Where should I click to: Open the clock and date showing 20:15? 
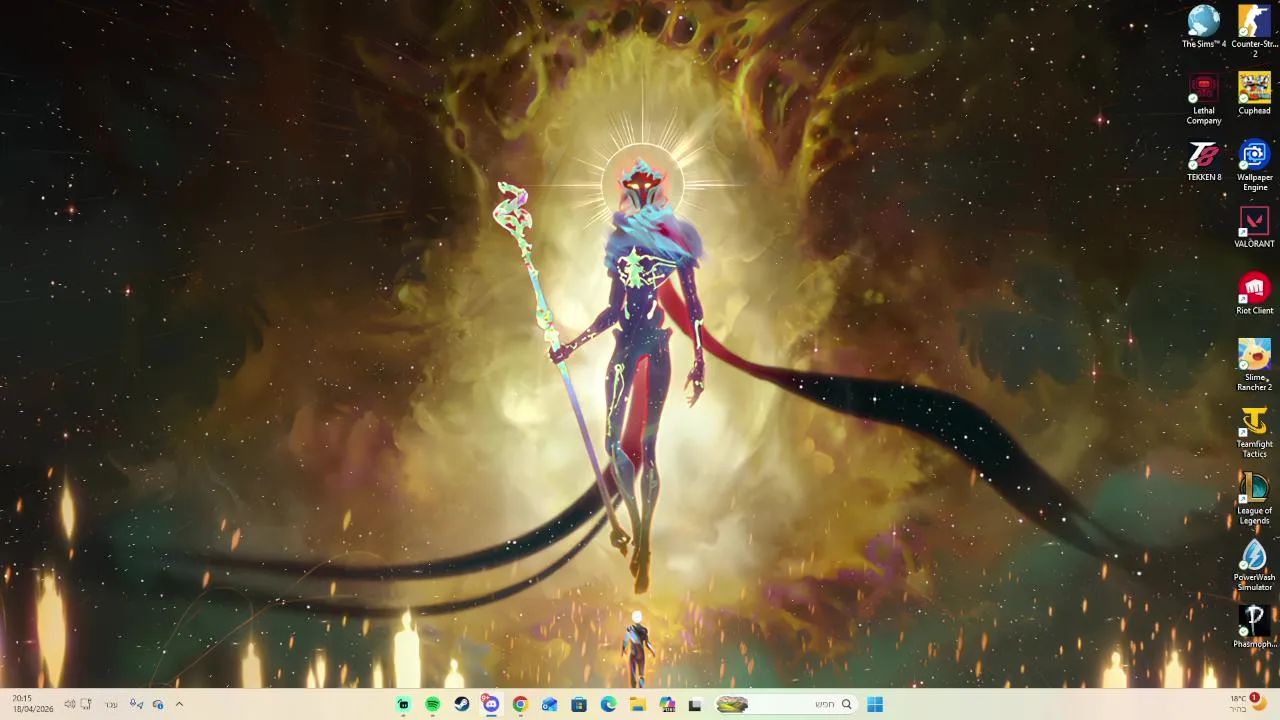tap(32, 704)
